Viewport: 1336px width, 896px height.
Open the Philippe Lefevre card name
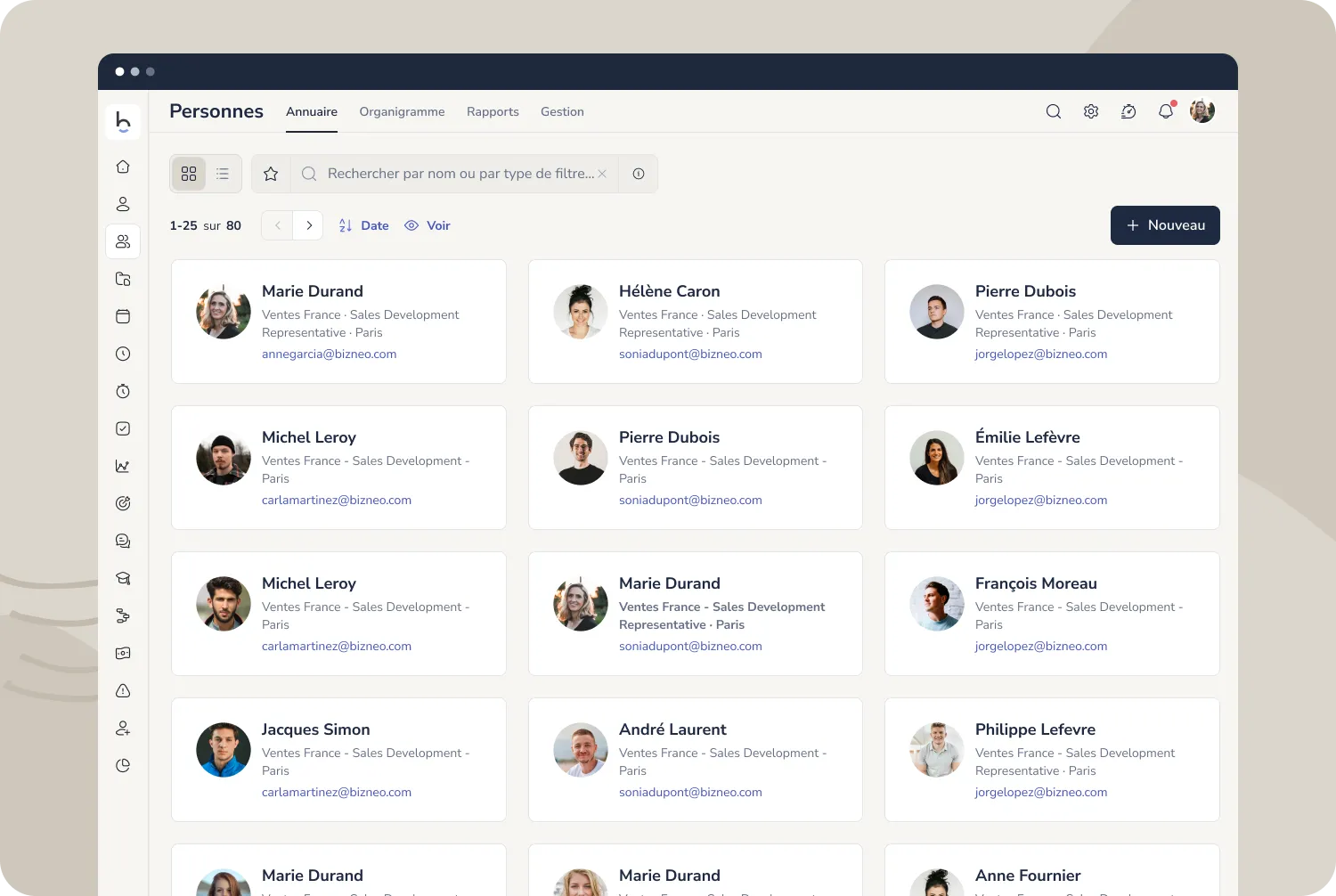1035,729
